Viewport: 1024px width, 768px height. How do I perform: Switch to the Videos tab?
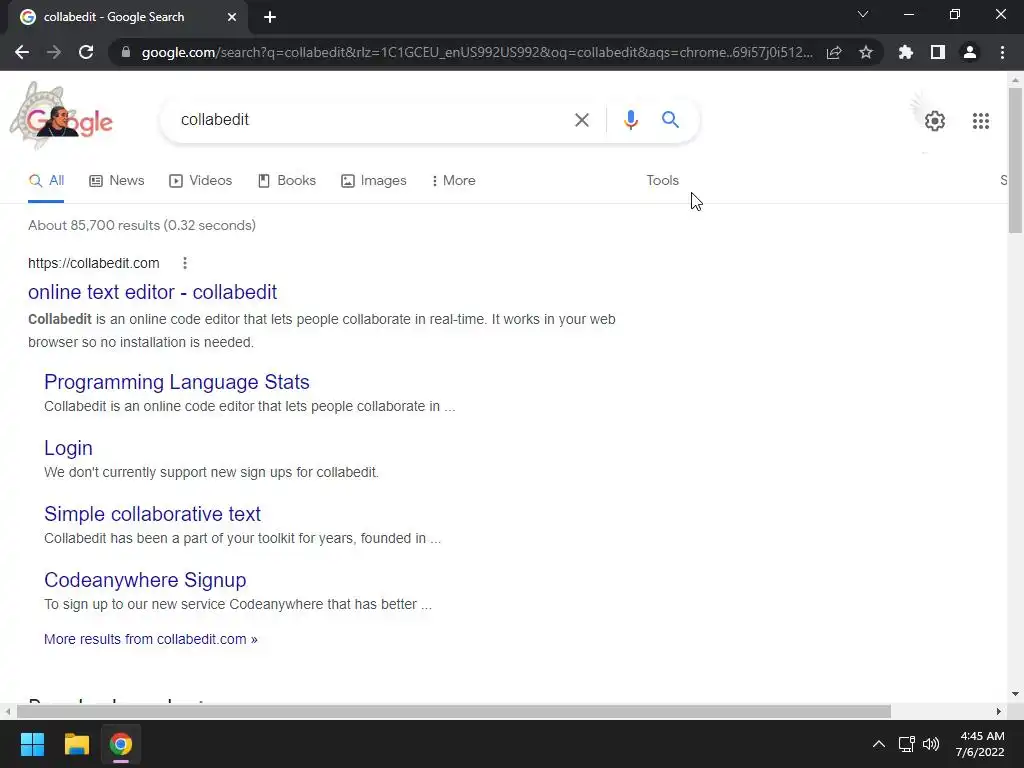pos(200,181)
